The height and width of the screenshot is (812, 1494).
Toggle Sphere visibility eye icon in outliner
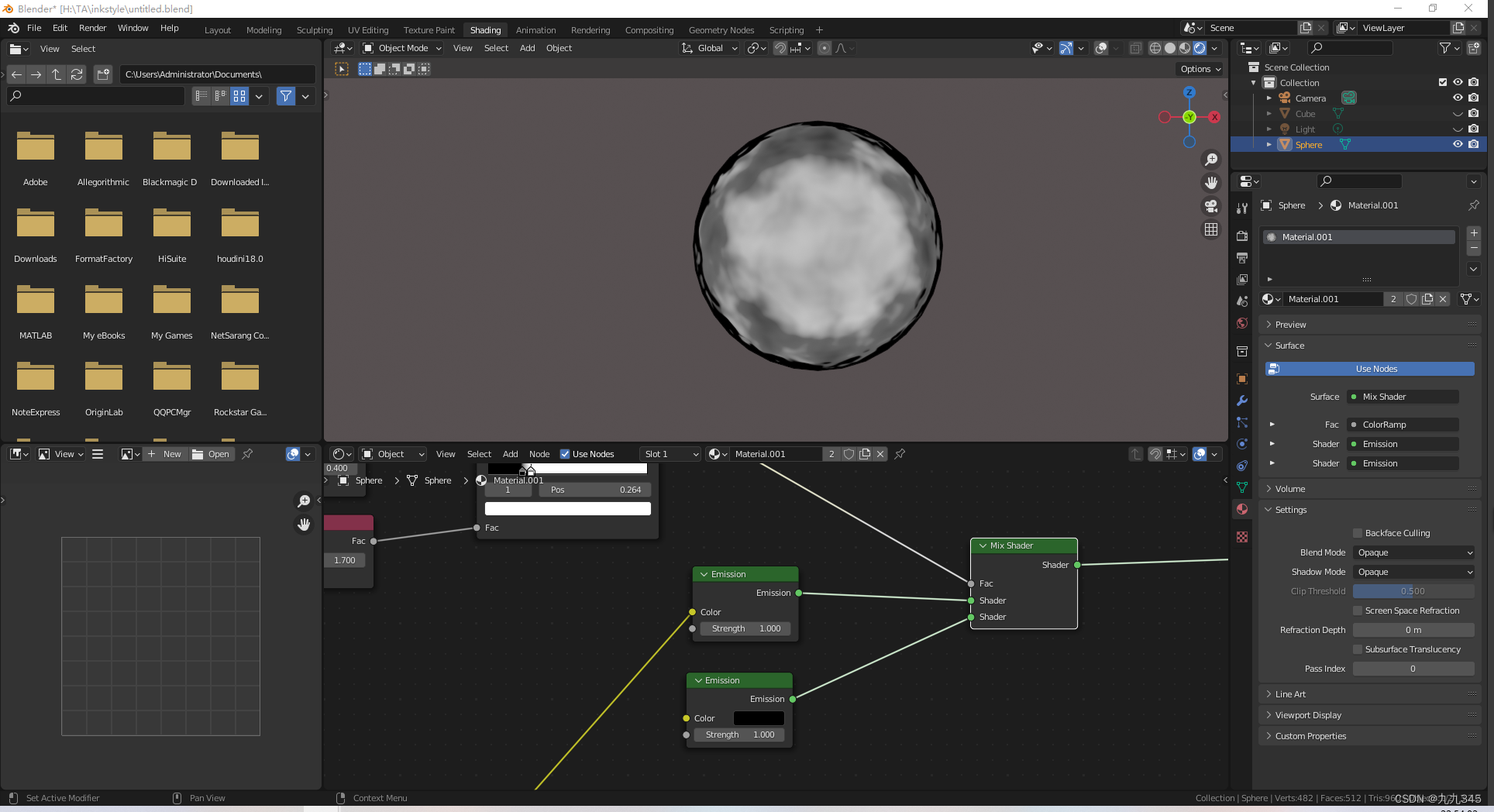click(1458, 144)
